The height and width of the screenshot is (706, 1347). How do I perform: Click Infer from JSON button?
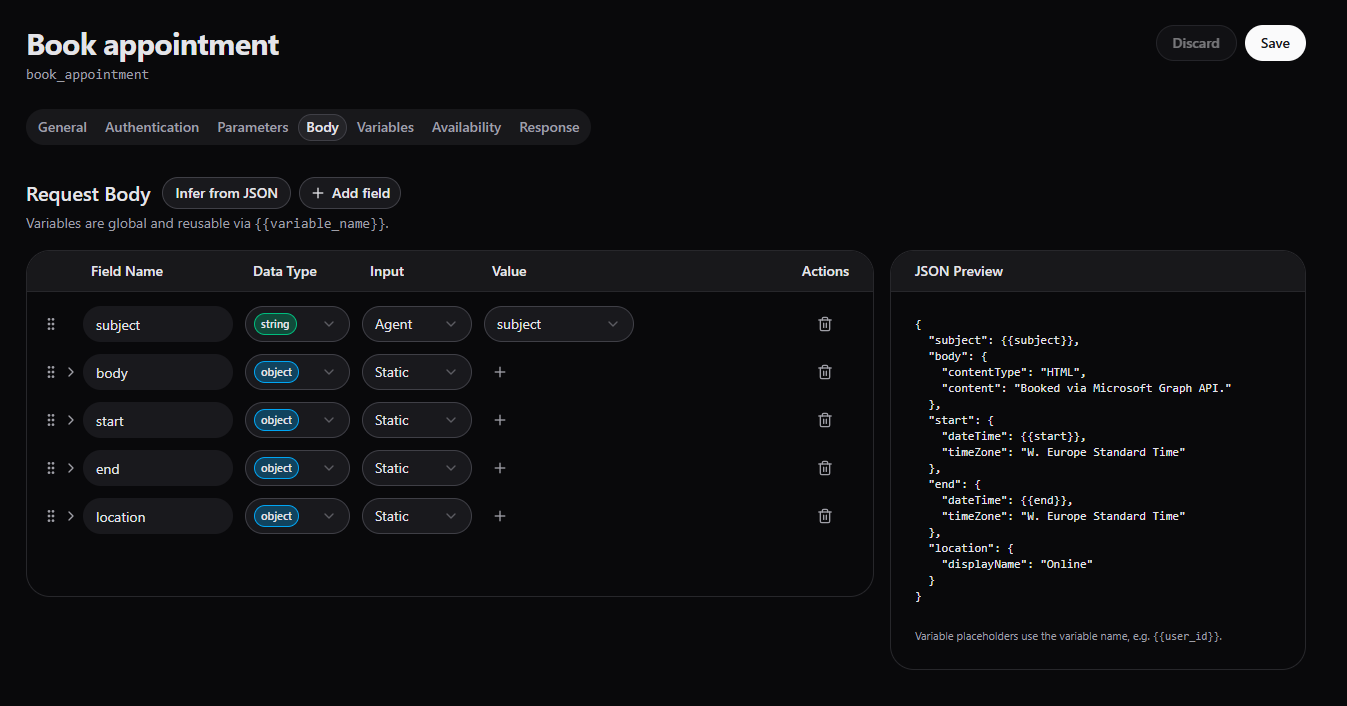pyautogui.click(x=226, y=193)
